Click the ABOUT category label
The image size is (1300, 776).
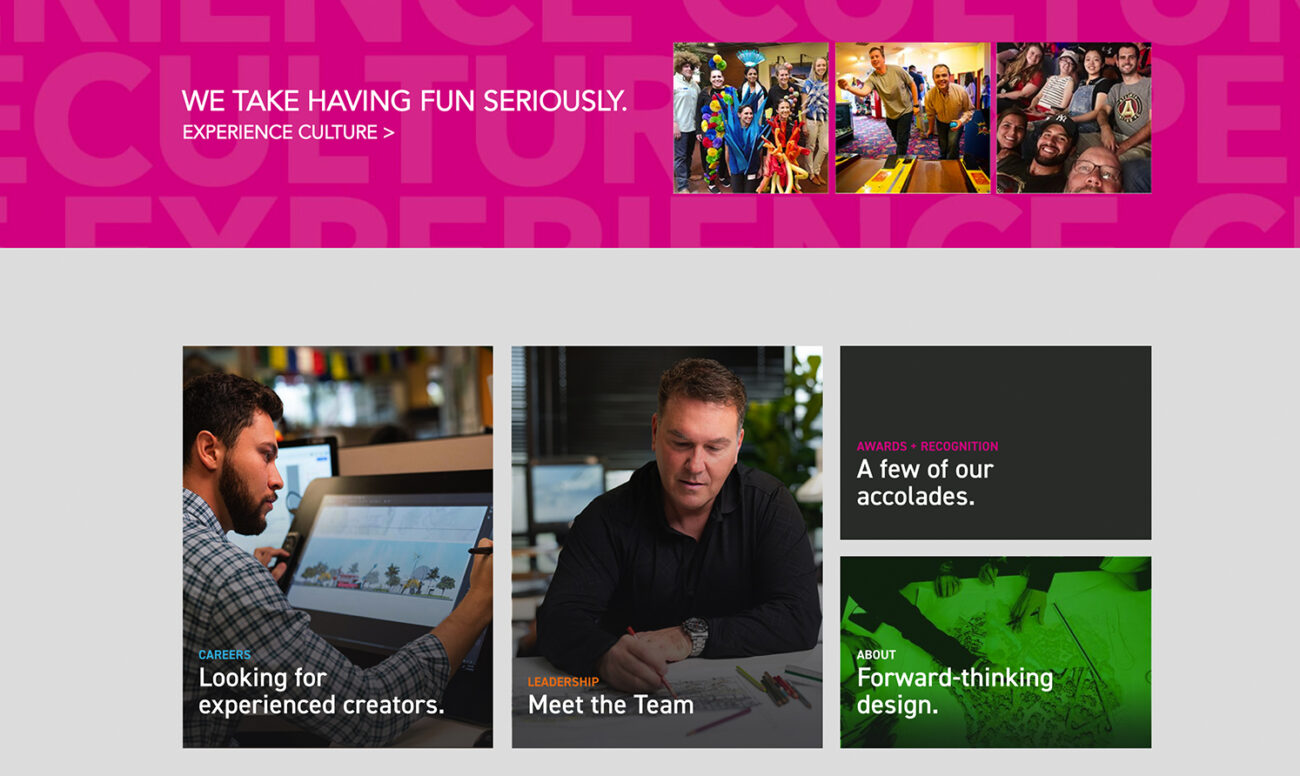pos(876,655)
